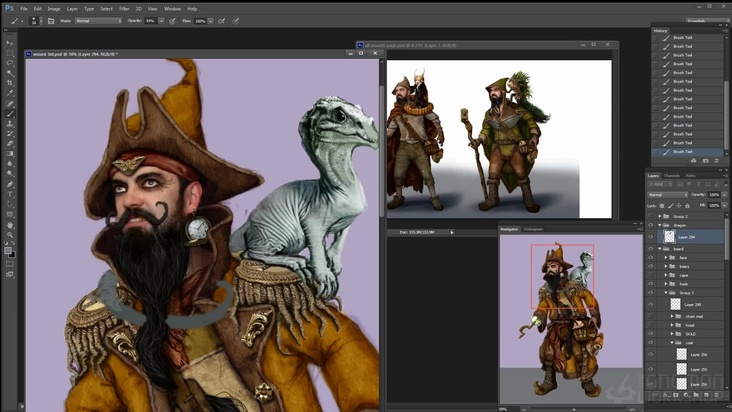Select Layer 290 thumbnail
The height and width of the screenshot is (412, 732).
(x=676, y=305)
